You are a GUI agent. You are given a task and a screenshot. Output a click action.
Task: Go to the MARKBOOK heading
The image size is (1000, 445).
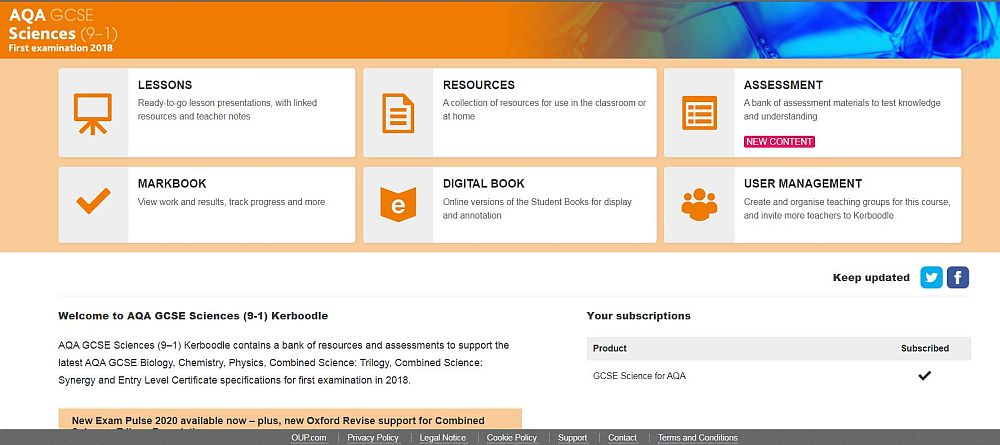point(172,183)
